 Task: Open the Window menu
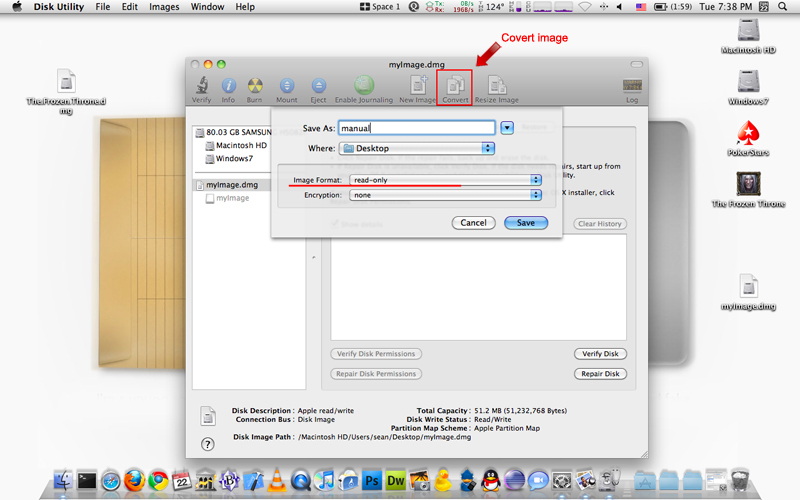[x=207, y=7]
